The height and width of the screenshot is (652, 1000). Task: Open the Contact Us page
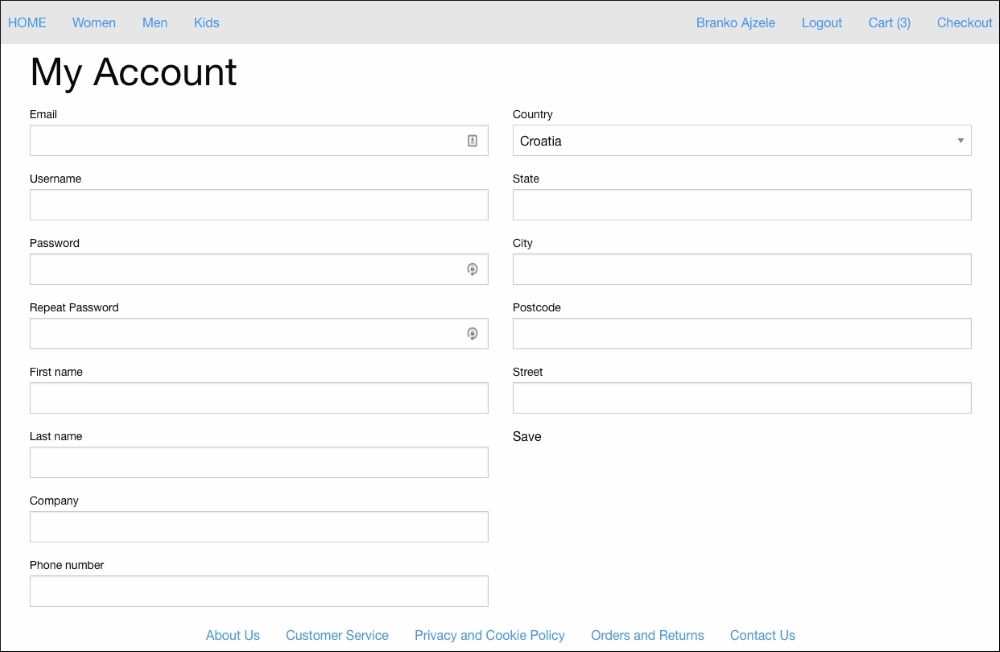(762, 635)
